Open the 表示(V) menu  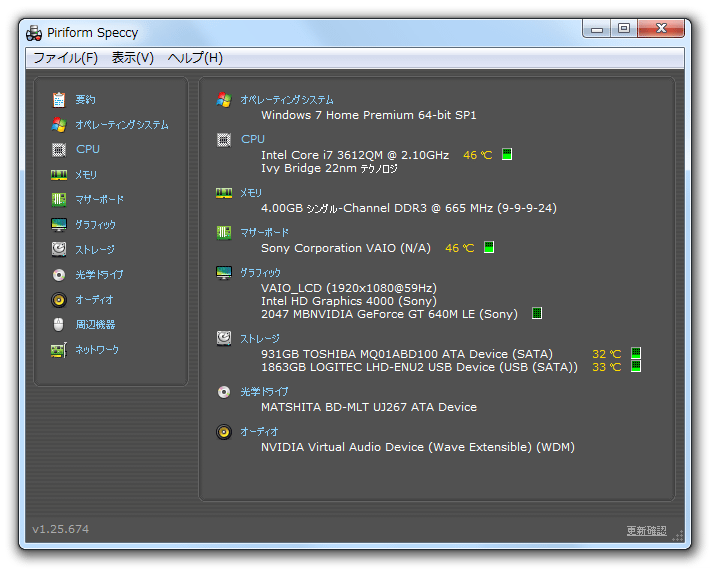132,58
